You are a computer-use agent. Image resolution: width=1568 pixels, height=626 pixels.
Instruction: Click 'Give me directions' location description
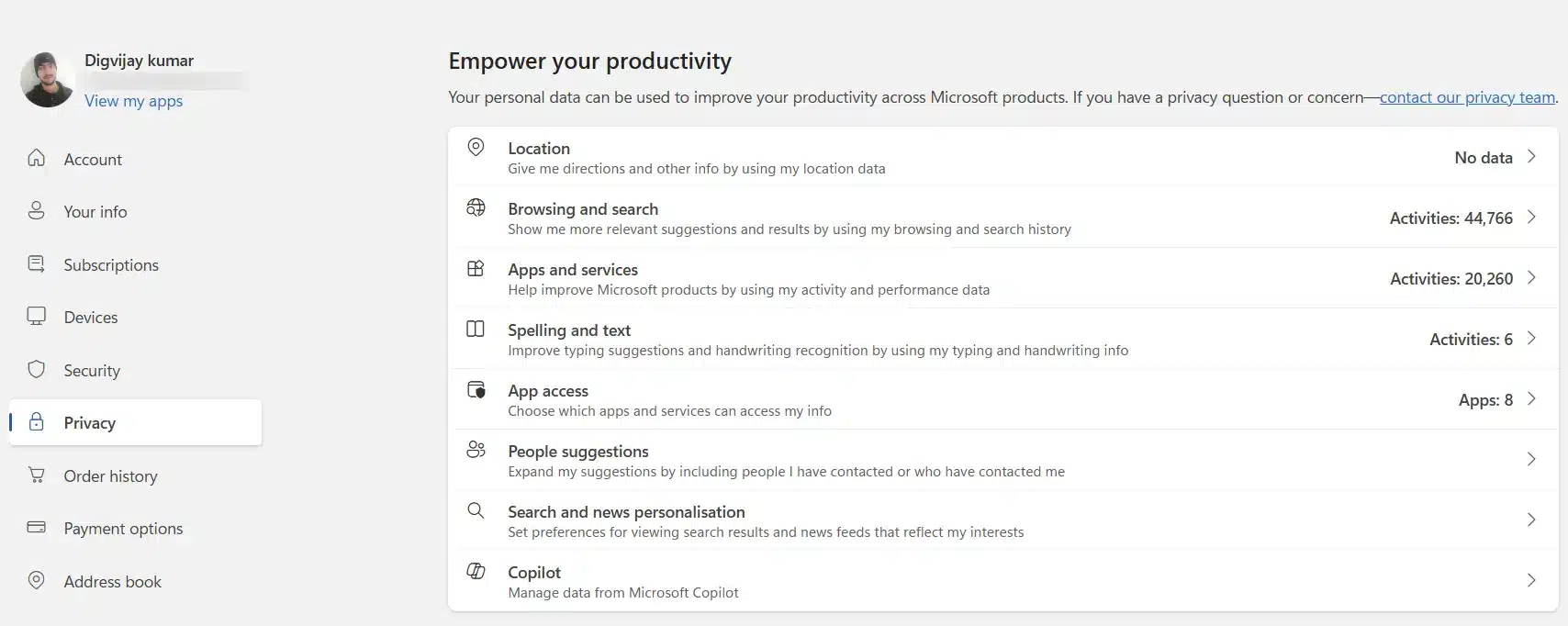(697, 169)
